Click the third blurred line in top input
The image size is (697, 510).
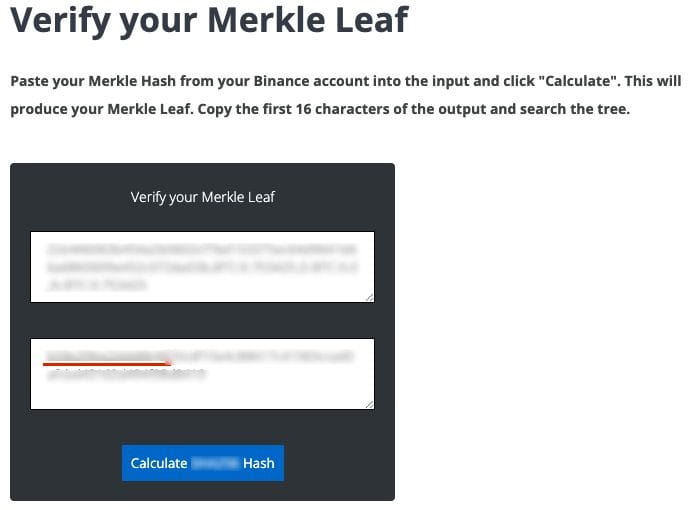click(x=97, y=285)
